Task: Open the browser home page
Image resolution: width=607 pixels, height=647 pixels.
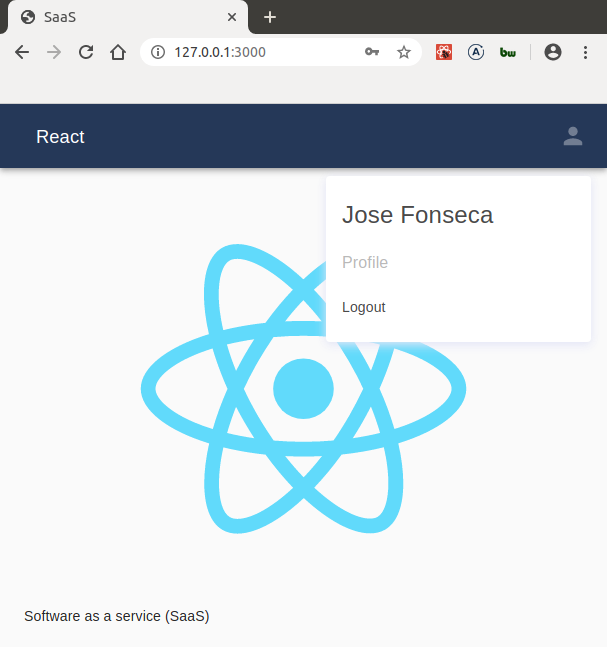Action: pos(118,52)
